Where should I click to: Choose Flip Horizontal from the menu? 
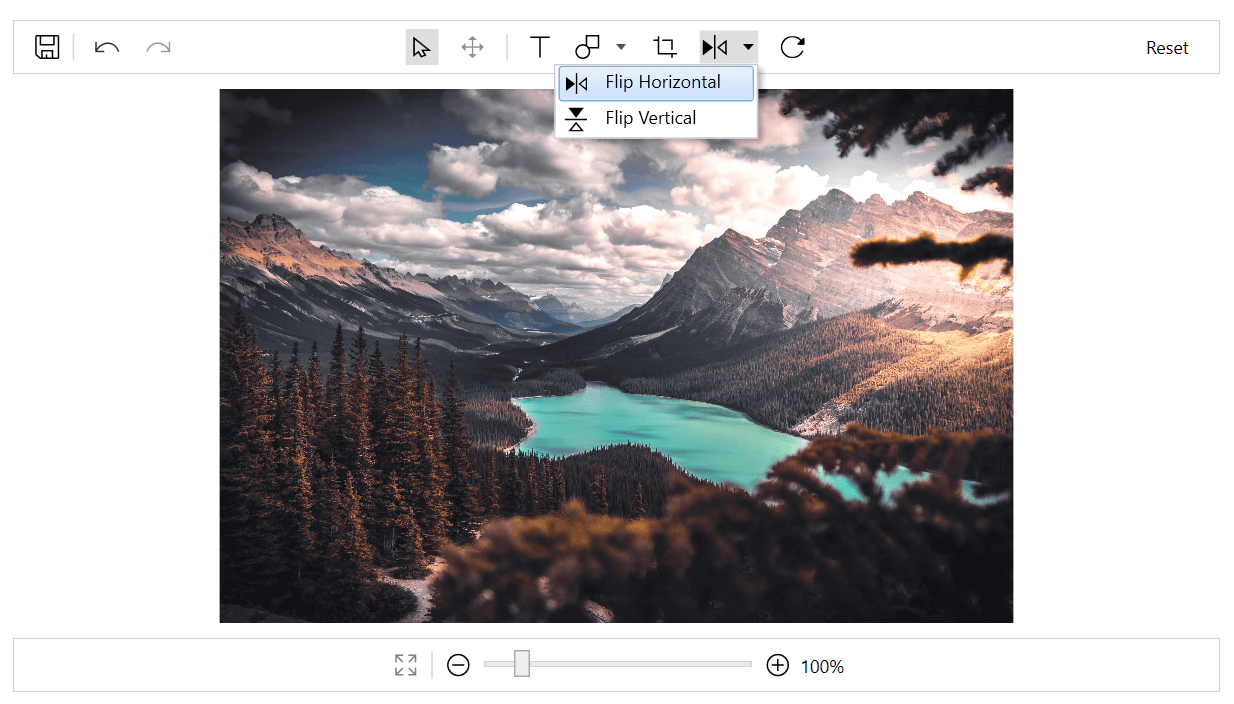click(x=656, y=83)
